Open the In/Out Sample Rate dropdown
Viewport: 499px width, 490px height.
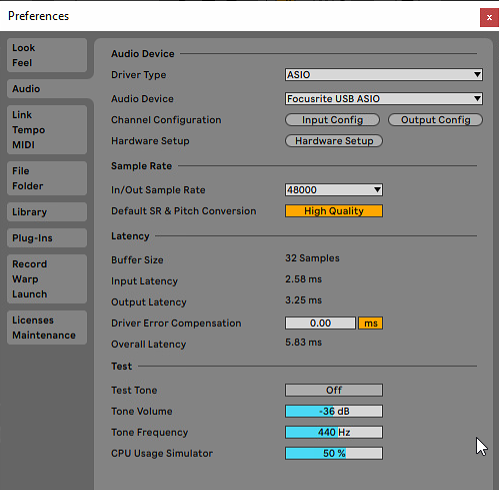[x=334, y=190]
